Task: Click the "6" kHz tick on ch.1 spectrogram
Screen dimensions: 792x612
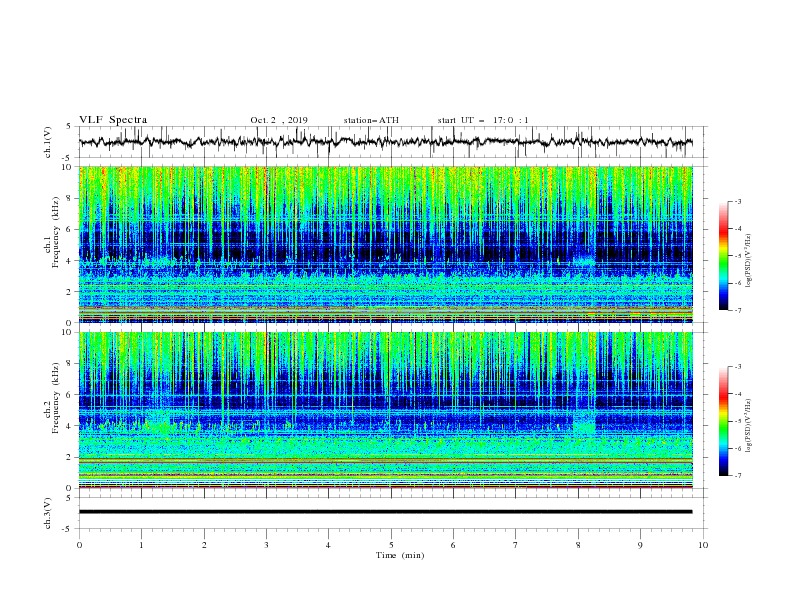Action: click(x=70, y=229)
